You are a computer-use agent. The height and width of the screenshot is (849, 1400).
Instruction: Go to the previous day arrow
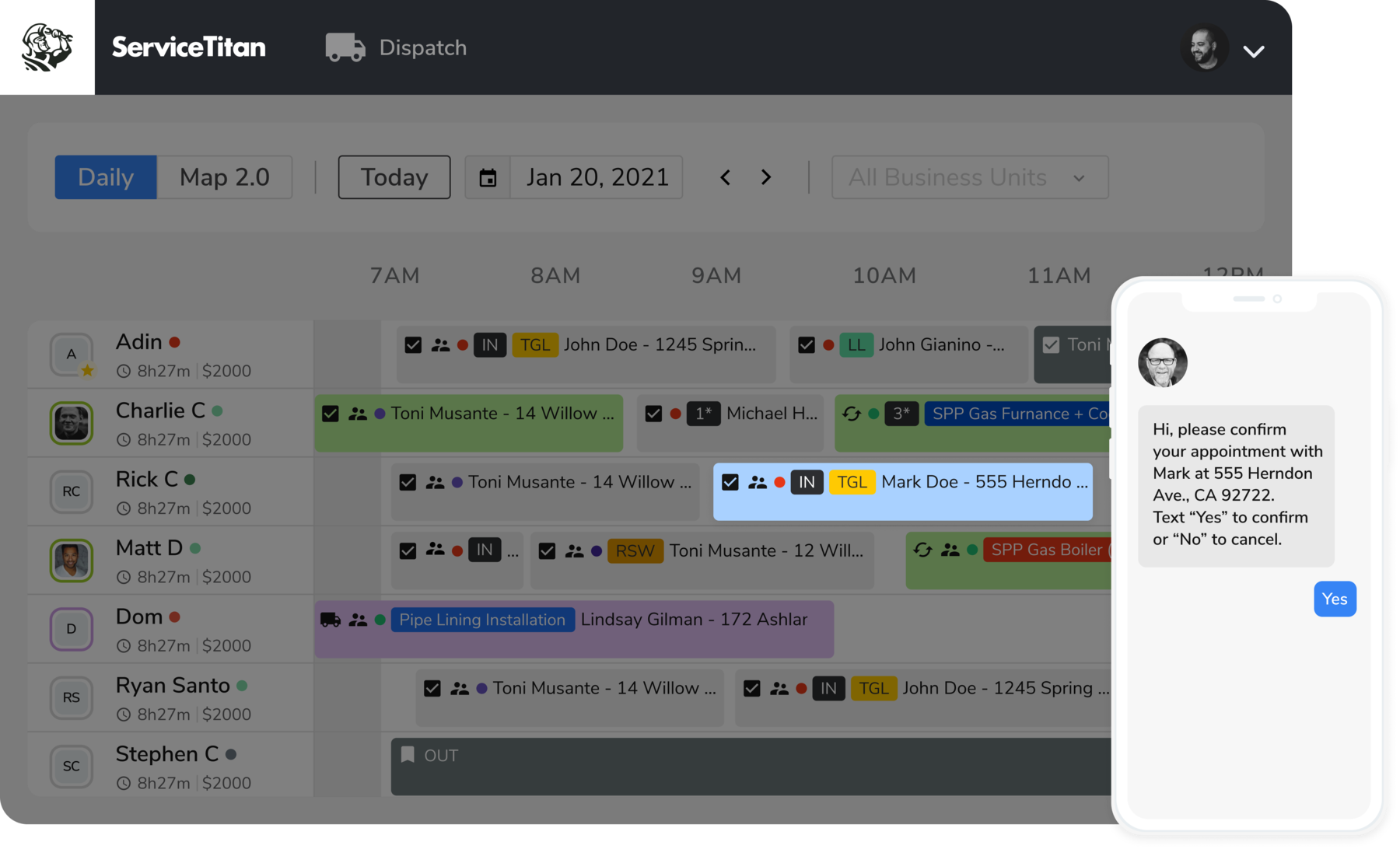tap(725, 177)
